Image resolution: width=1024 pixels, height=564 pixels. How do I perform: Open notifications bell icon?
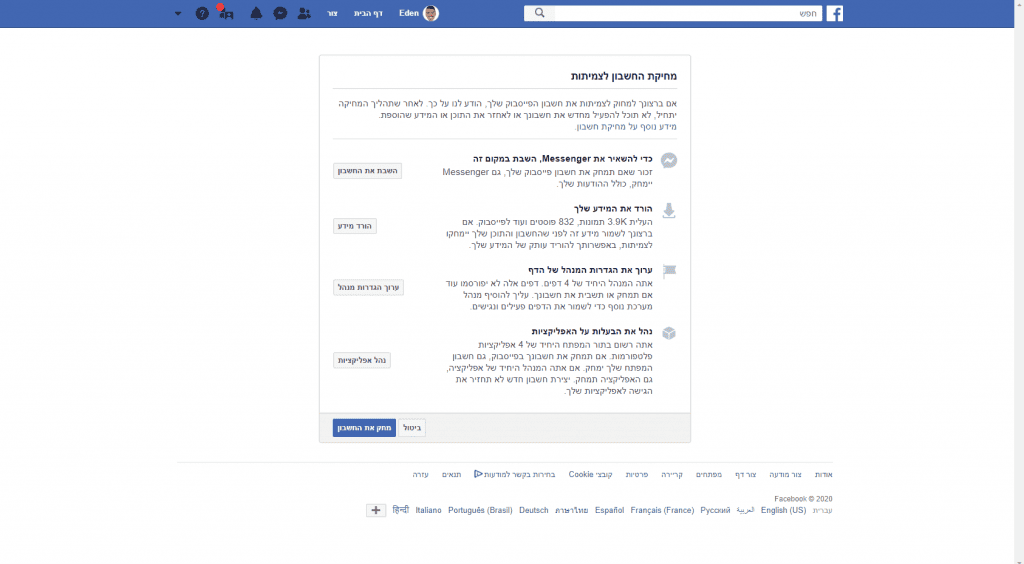(256, 13)
